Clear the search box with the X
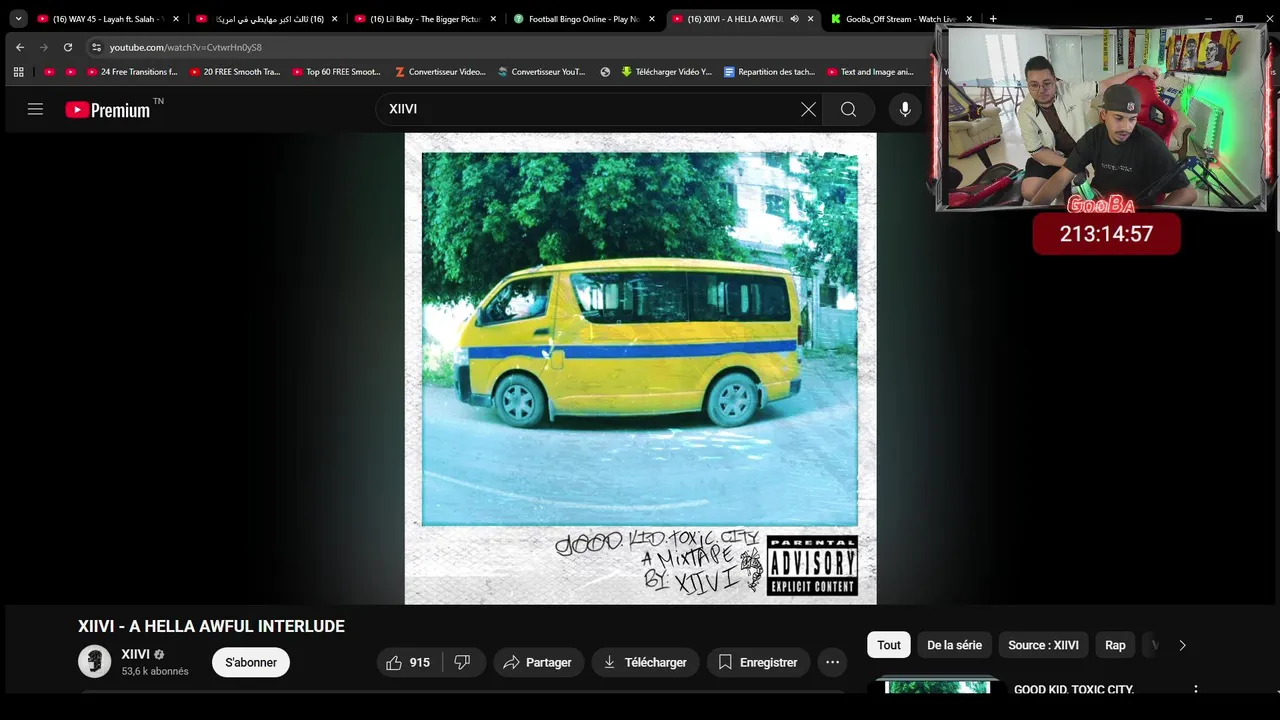 tap(808, 110)
